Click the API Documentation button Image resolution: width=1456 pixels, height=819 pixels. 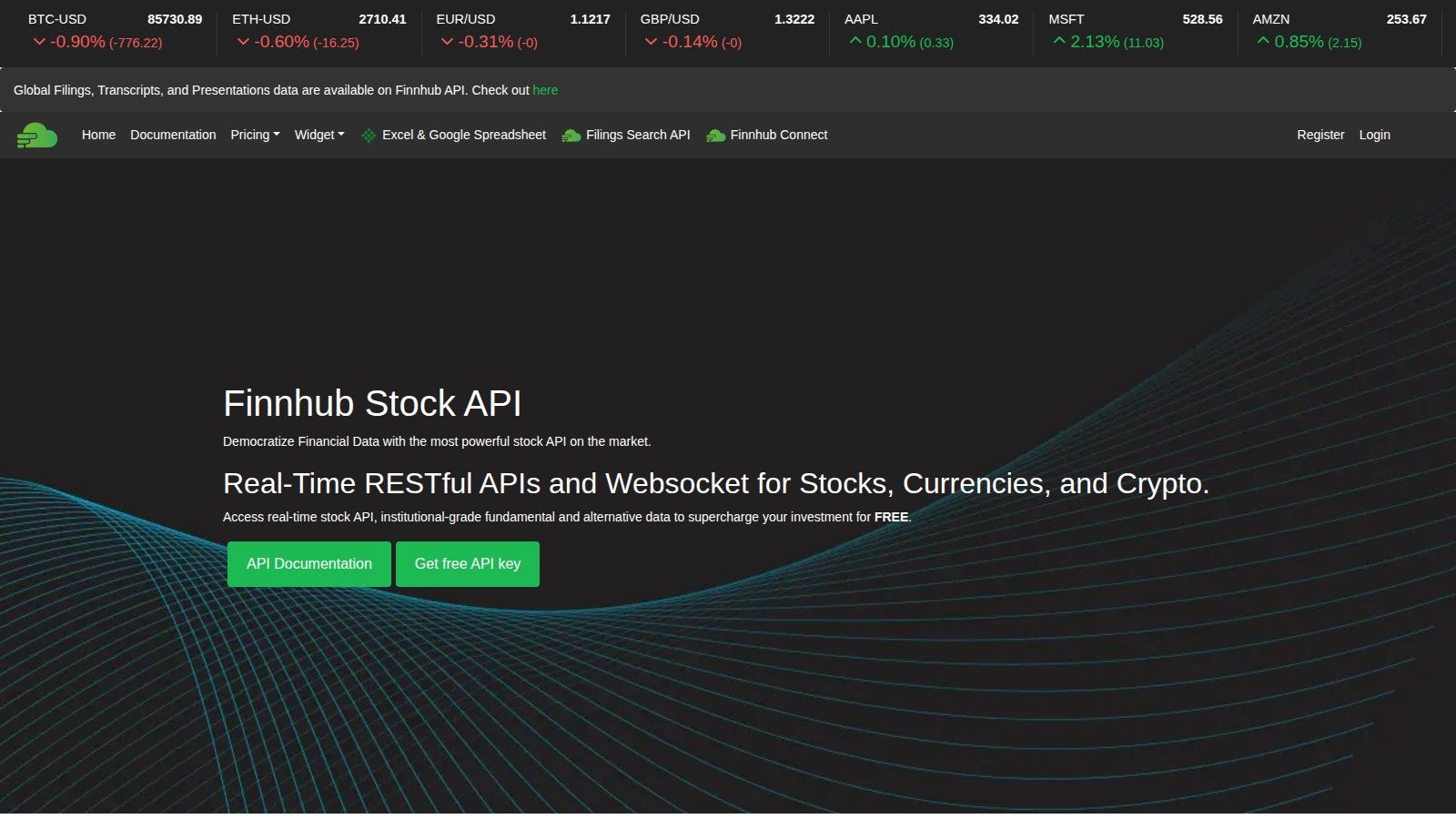(309, 564)
